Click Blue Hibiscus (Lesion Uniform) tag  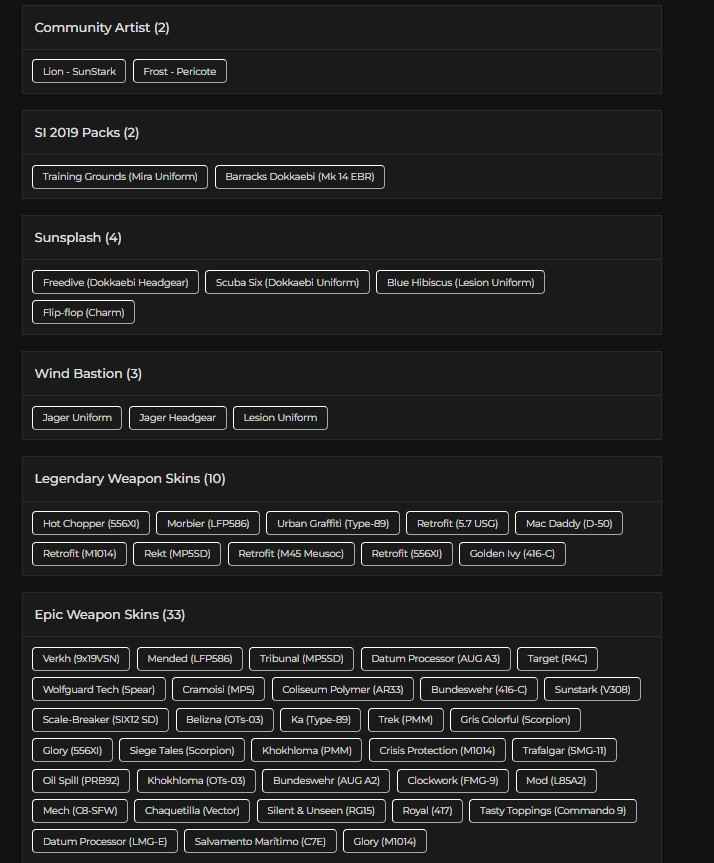[x=460, y=282]
